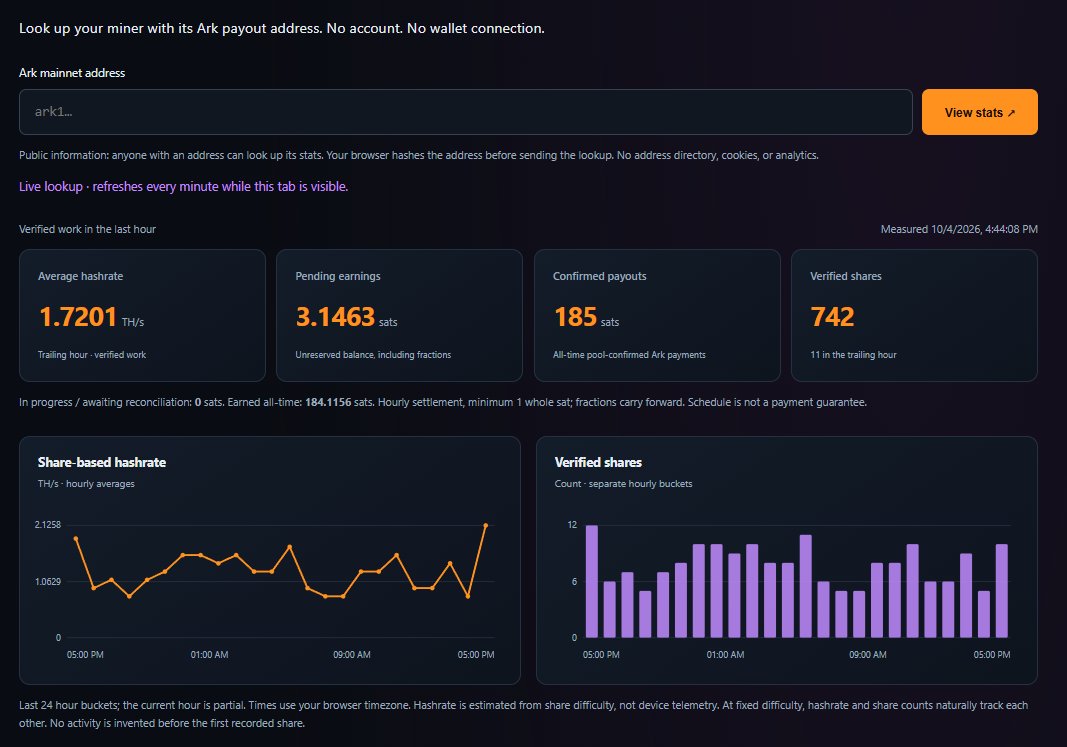Click the last data point on hashrate line
The height and width of the screenshot is (747, 1067).
pos(486,525)
